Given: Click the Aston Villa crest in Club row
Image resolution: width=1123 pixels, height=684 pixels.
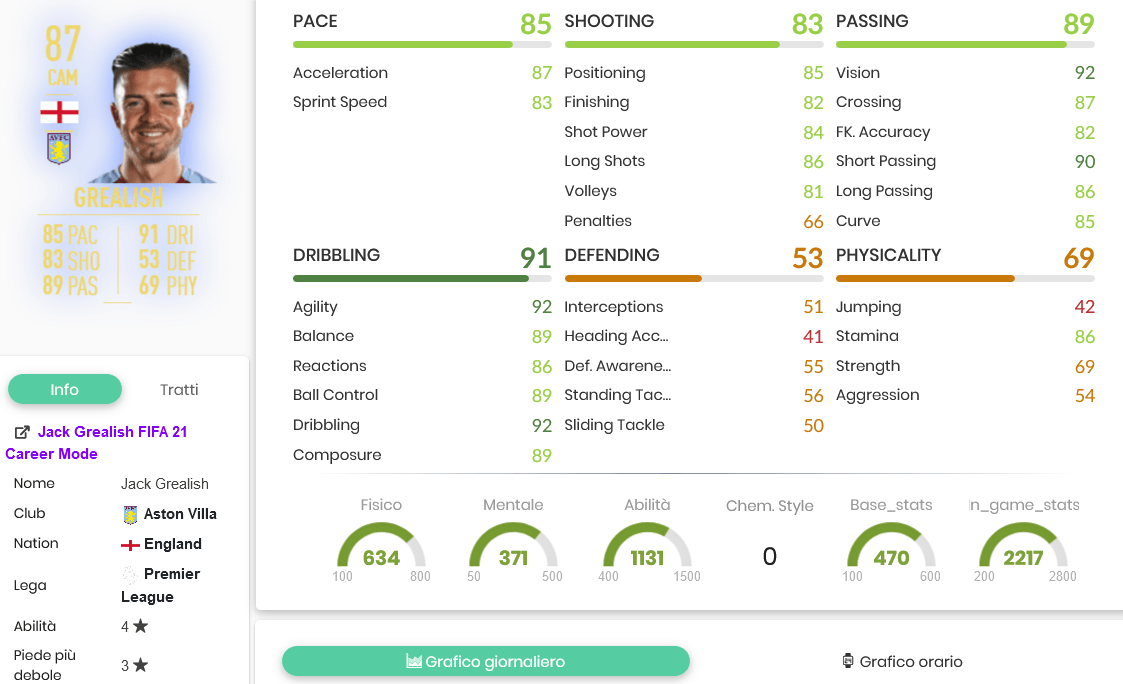Looking at the screenshot, I should [130, 514].
